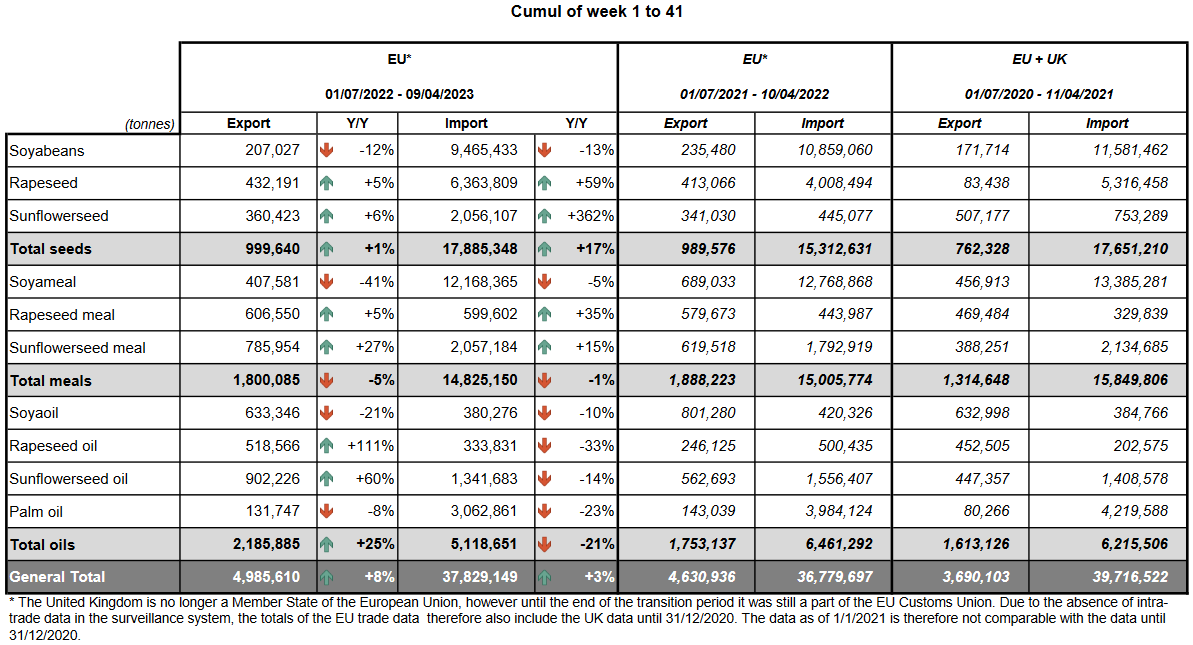The image size is (1193, 645).
Task: Click the General Total import up arrow
Action: [544, 577]
